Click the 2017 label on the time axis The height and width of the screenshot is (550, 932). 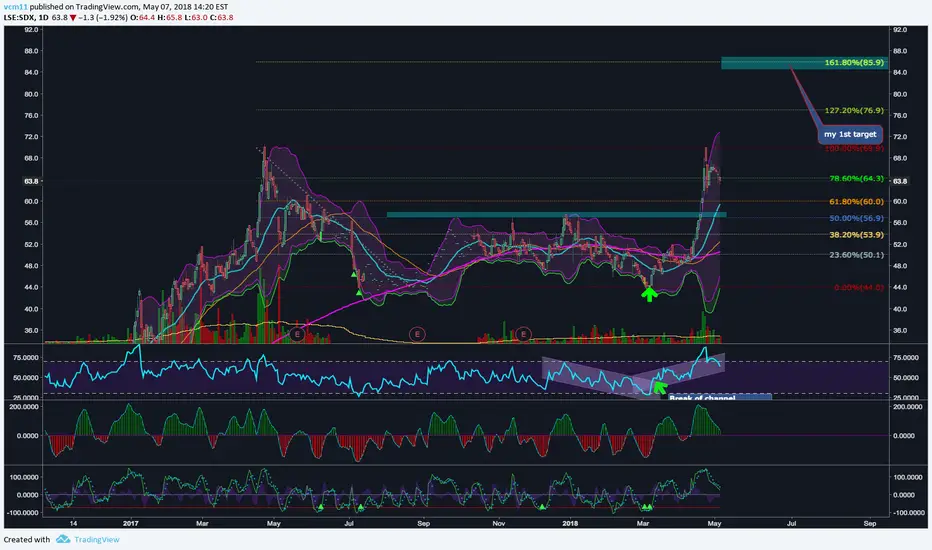[x=131, y=524]
